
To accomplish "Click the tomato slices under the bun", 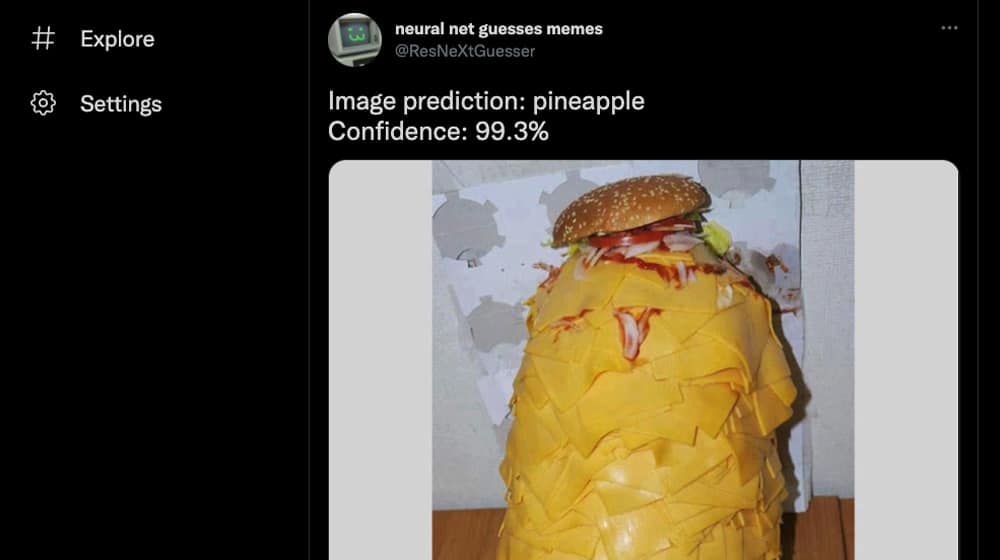I will click(x=631, y=235).
